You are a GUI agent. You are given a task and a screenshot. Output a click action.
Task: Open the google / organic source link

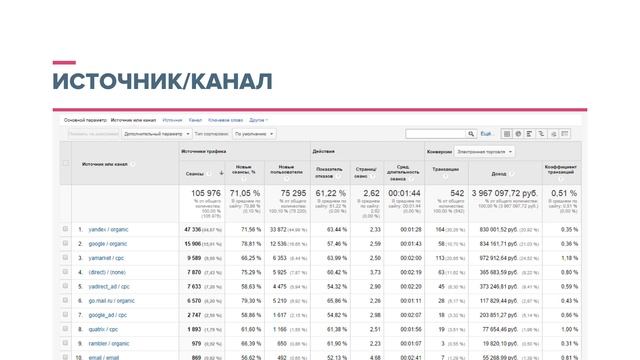pos(108,244)
